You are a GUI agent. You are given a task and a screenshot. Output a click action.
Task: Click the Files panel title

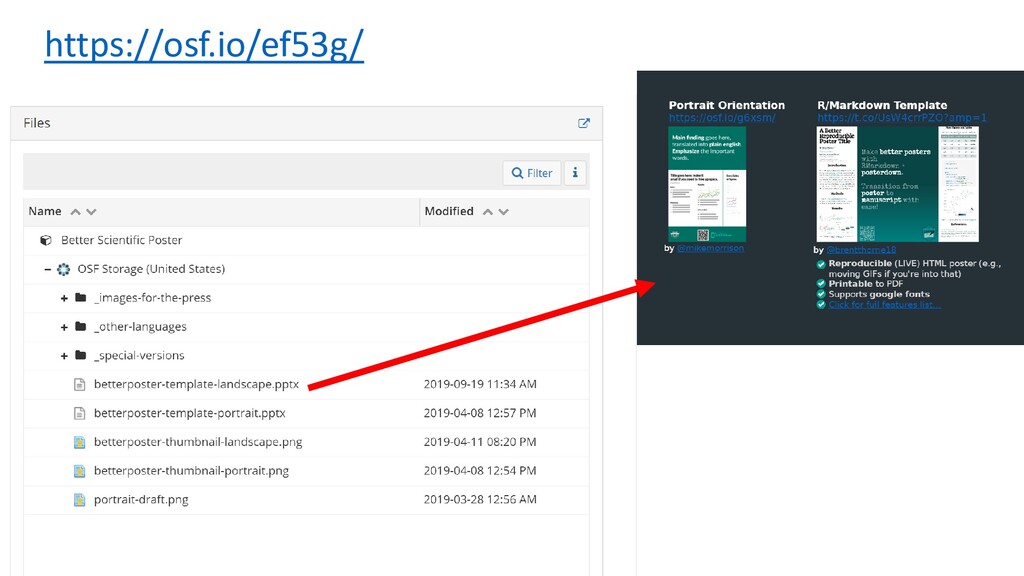[37, 123]
